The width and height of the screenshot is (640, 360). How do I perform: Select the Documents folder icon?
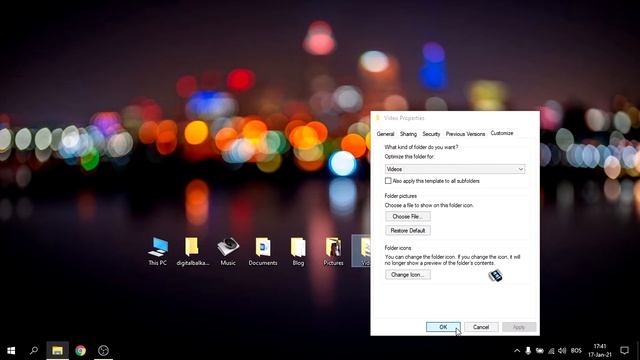click(x=263, y=251)
